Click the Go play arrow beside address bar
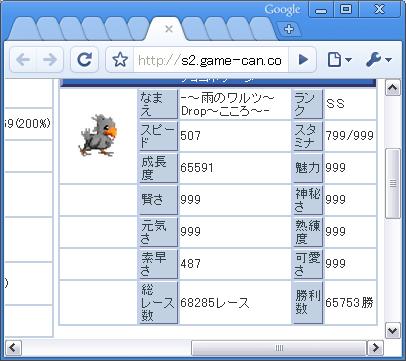Screen dimensions: 406x361 (x=303, y=60)
